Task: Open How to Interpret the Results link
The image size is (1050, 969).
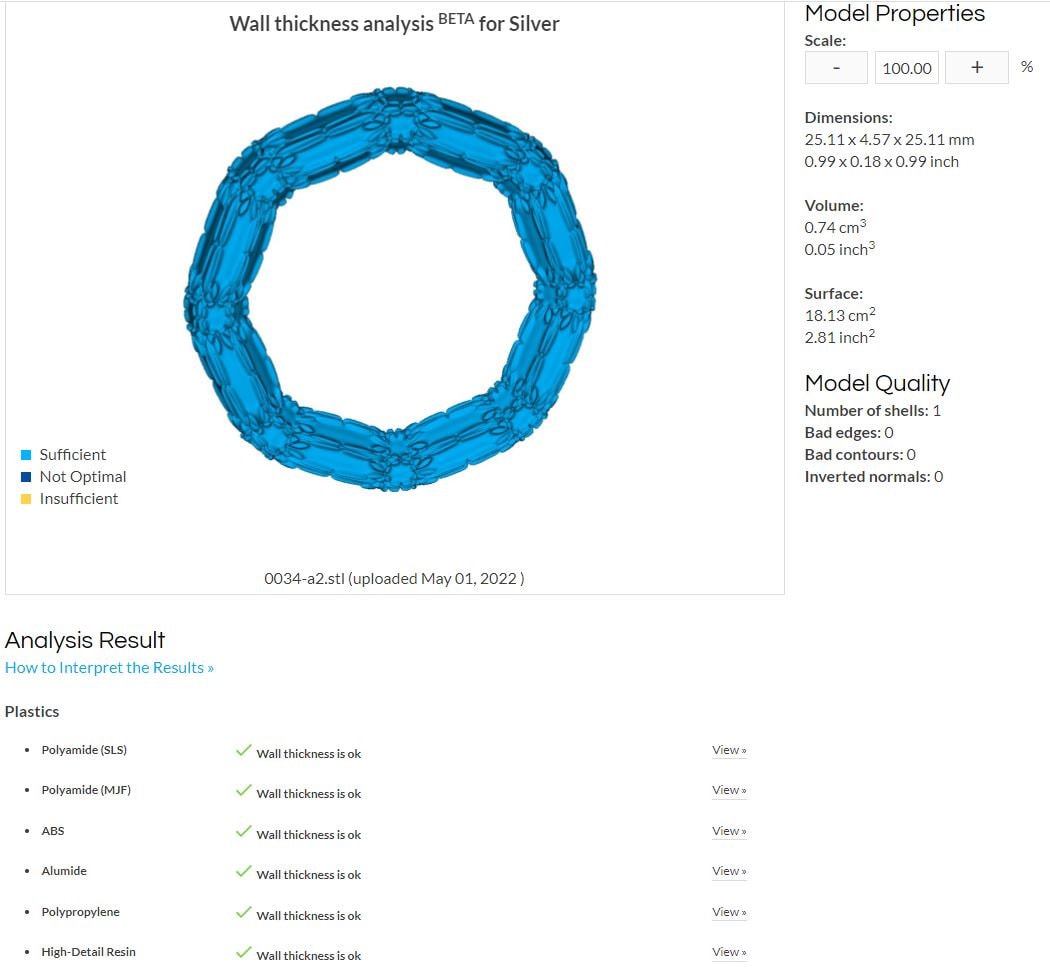Action: pos(109,667)
